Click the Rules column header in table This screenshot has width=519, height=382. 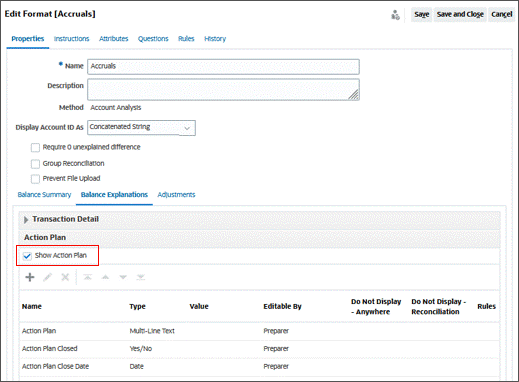pos(486,306)
